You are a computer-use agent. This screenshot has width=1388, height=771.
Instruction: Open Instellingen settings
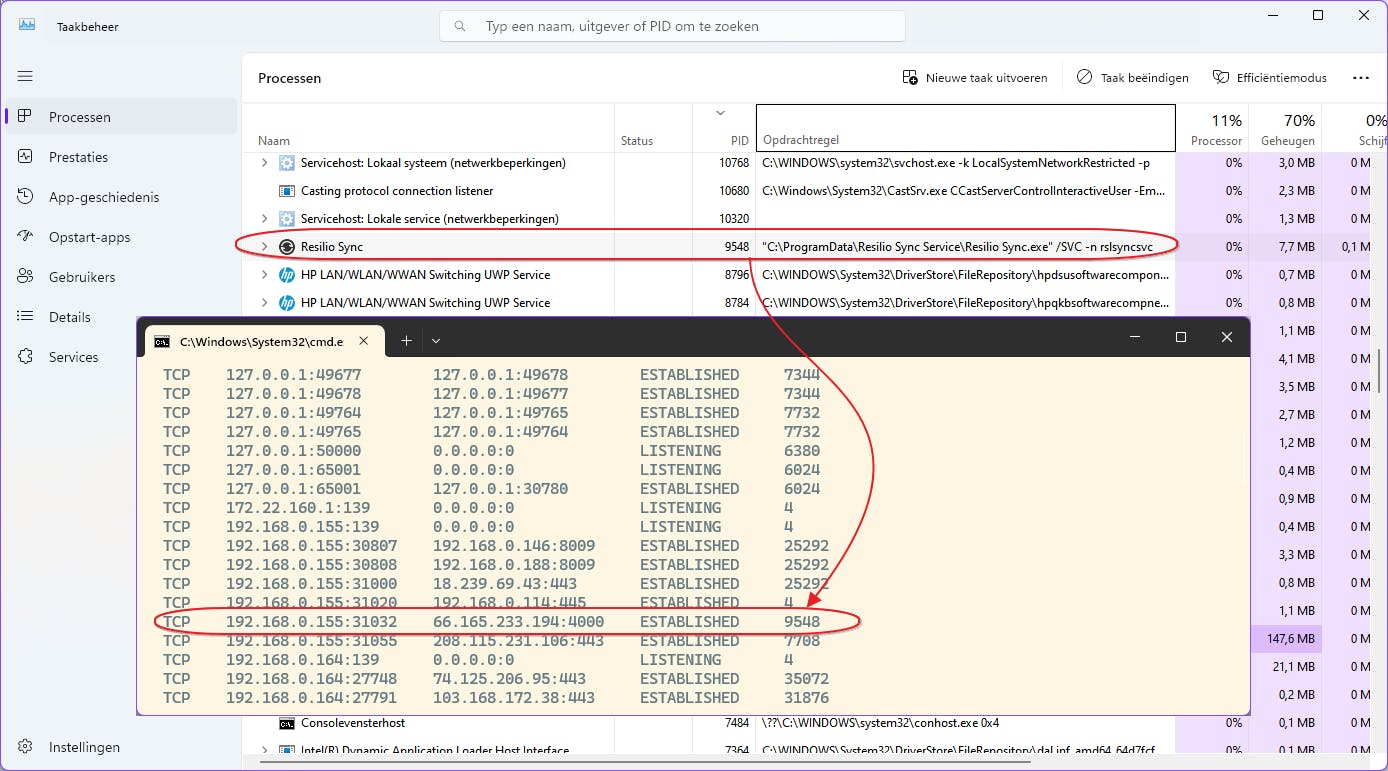84,747
